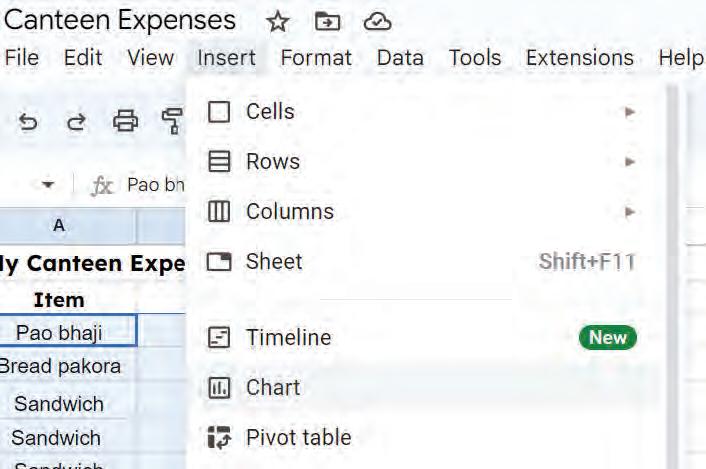Viewport: 706px width, 469px height.
Task: Star the Canteen Expenses document
Action: (277, 22)
